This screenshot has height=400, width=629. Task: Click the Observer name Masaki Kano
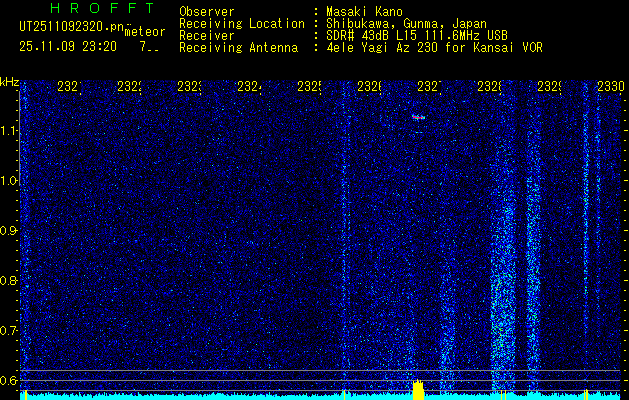coord(364,11)
